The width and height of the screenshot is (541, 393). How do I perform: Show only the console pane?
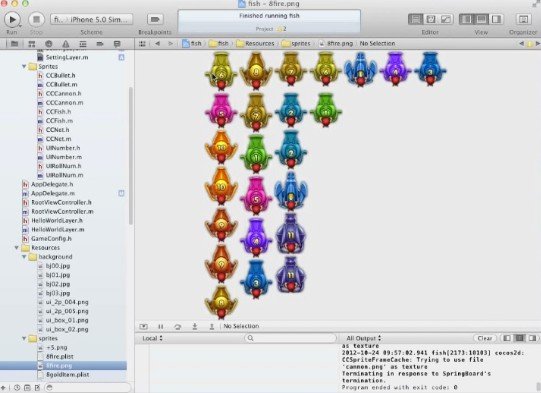[533, 338]
